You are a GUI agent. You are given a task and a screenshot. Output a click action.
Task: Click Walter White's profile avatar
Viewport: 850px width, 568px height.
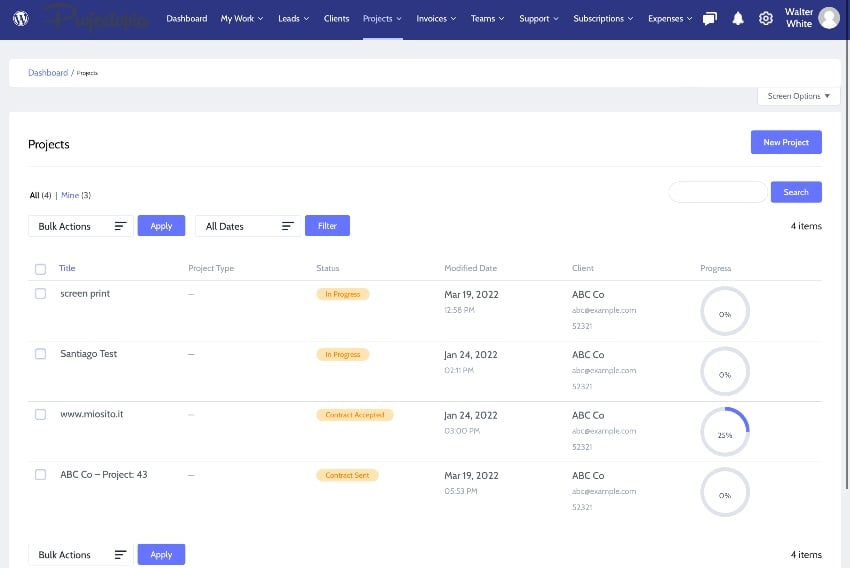pyautogui.click(x=828, y=18)
